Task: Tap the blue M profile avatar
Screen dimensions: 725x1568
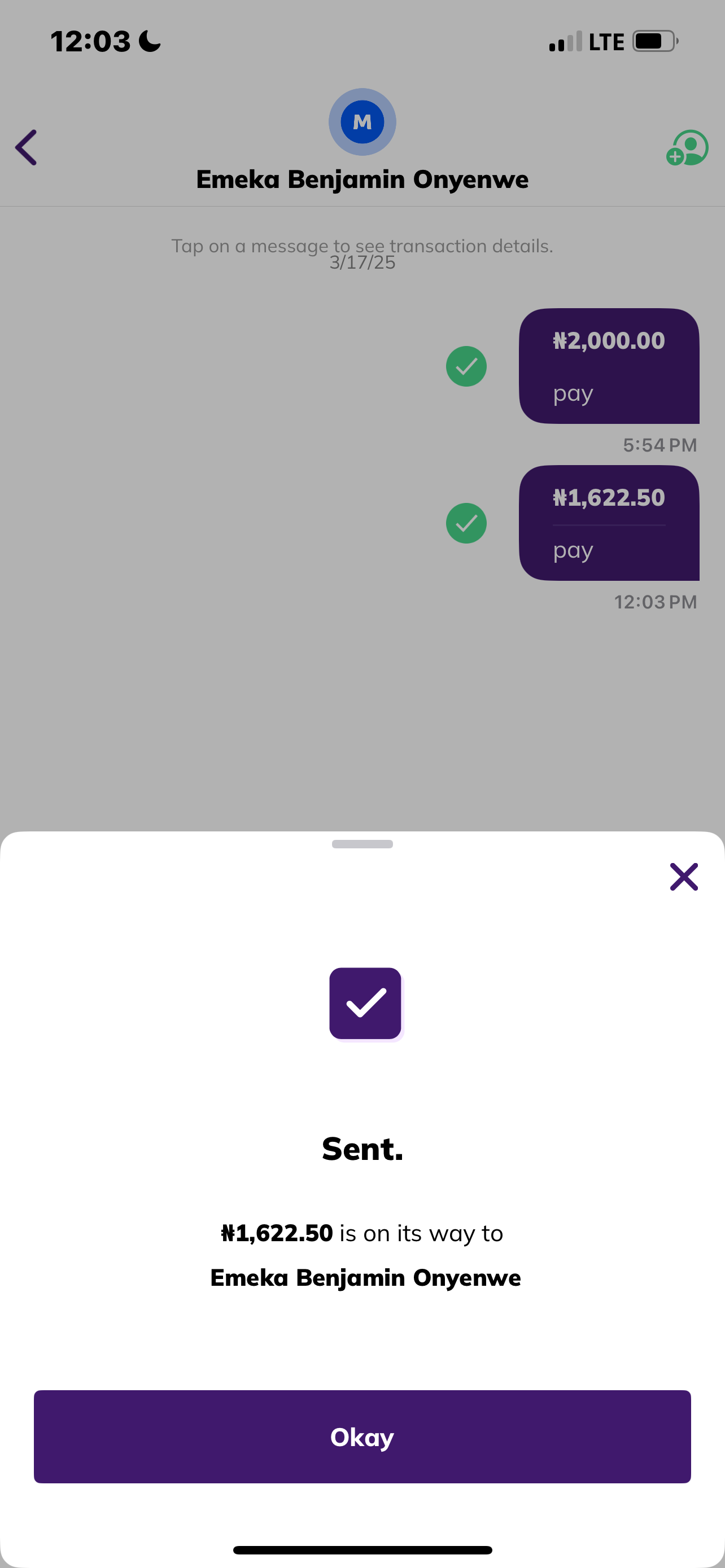Action: (x=362, y=122)
